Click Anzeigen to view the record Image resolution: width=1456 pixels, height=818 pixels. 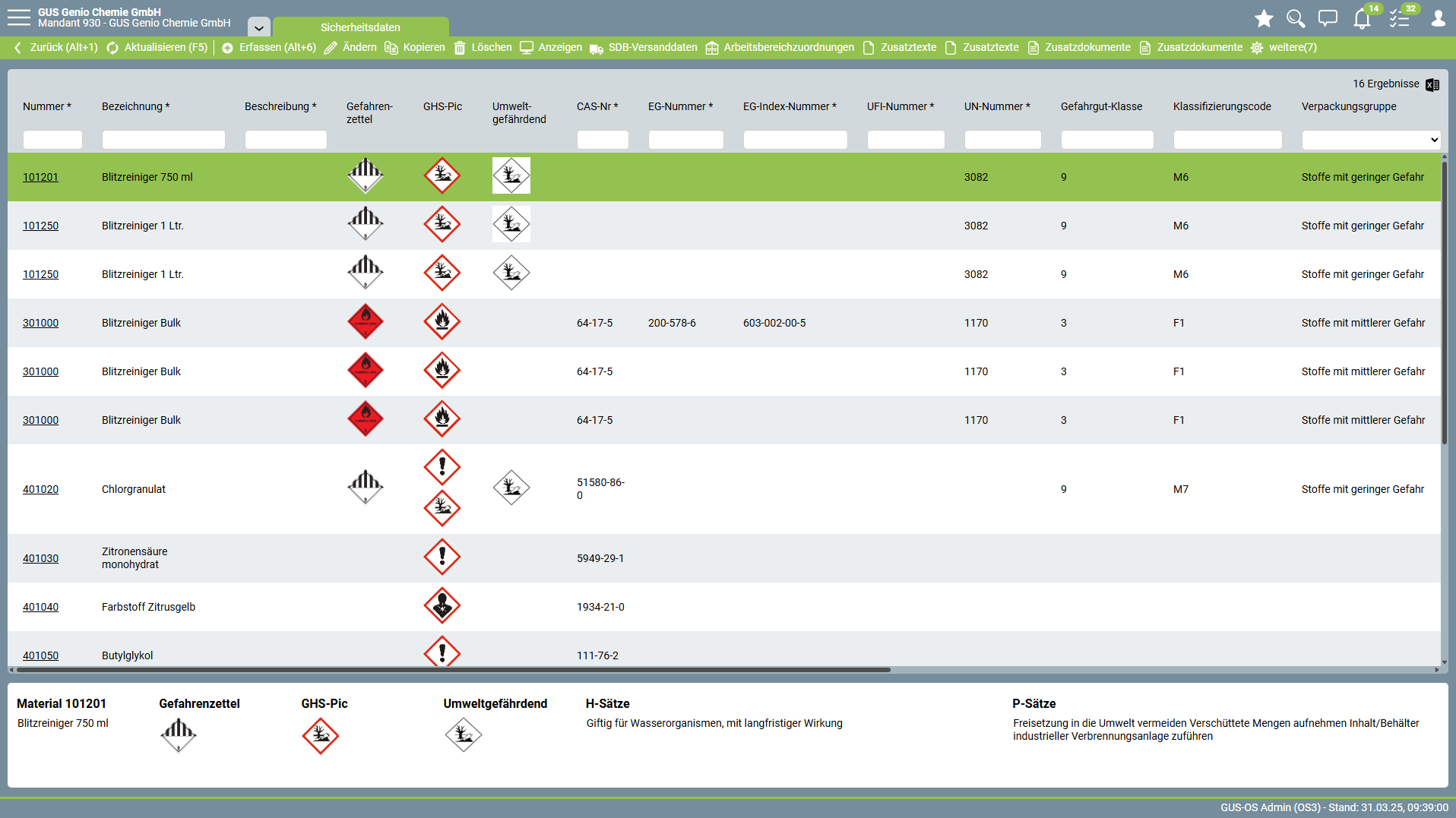(551, 47)
